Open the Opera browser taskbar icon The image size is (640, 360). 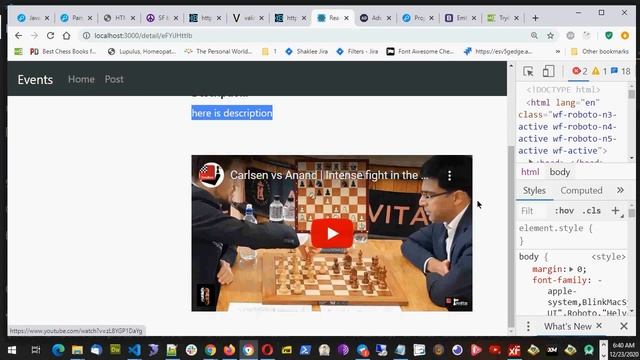(x=267, y=350)
